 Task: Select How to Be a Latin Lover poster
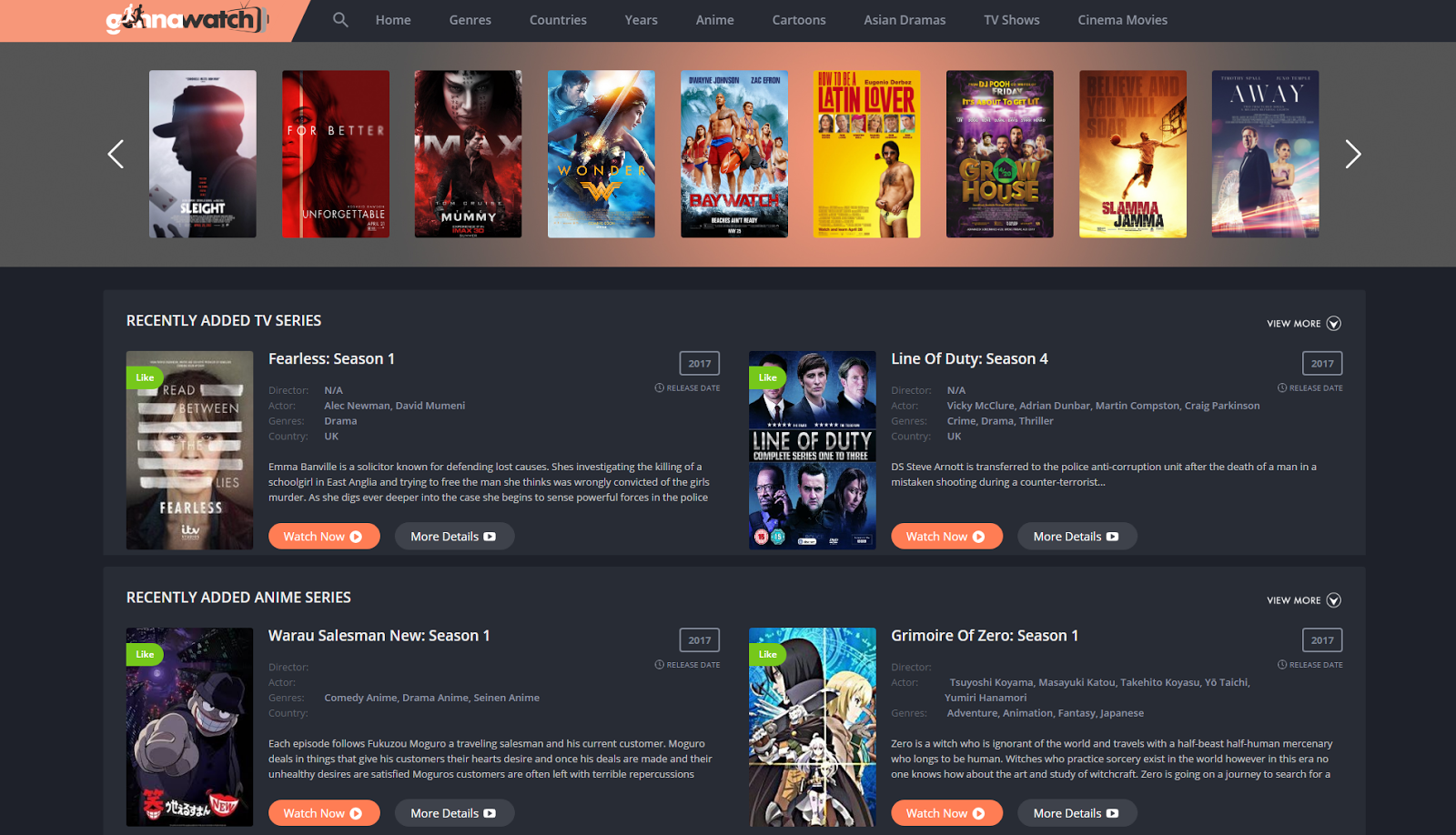(867, 154)
